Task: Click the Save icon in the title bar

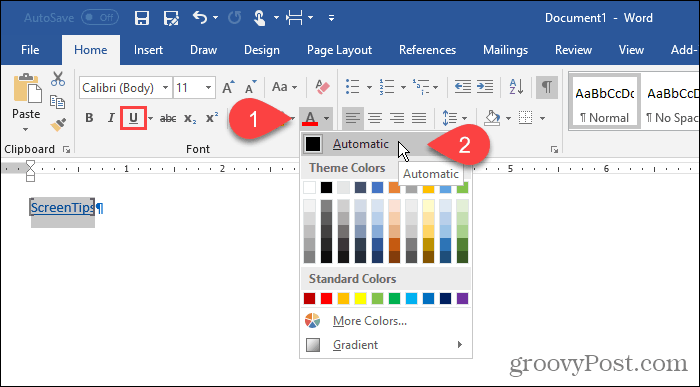Action: click(142, 18)
